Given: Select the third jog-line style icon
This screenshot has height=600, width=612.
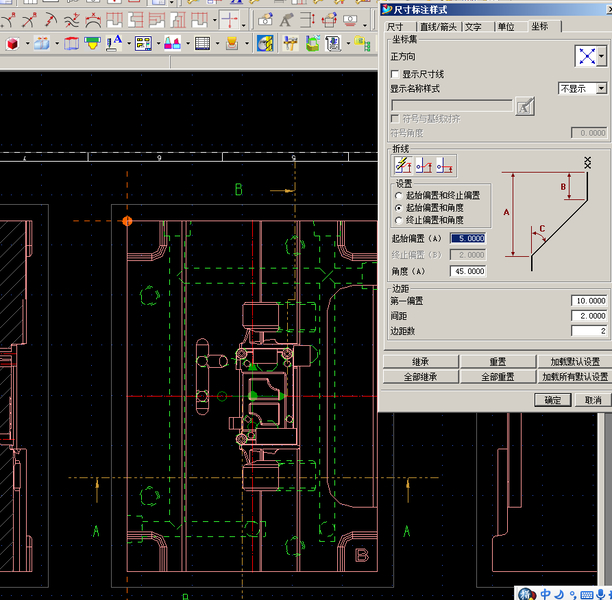Looking at the screenshot, I should point(445,166).
